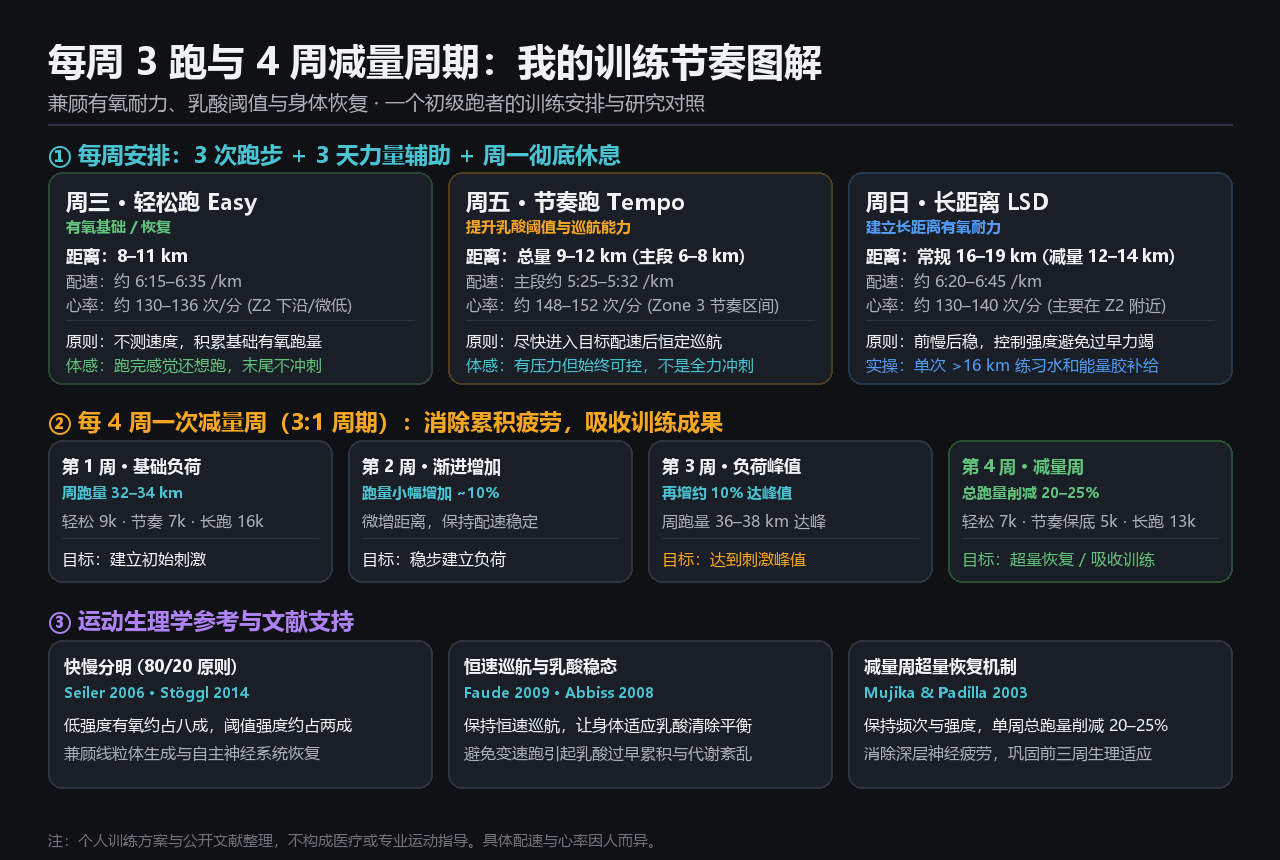1280x860 pixels.
Task: Click the card title "第 1 周 · 基础负荷"
Action: 132,467
